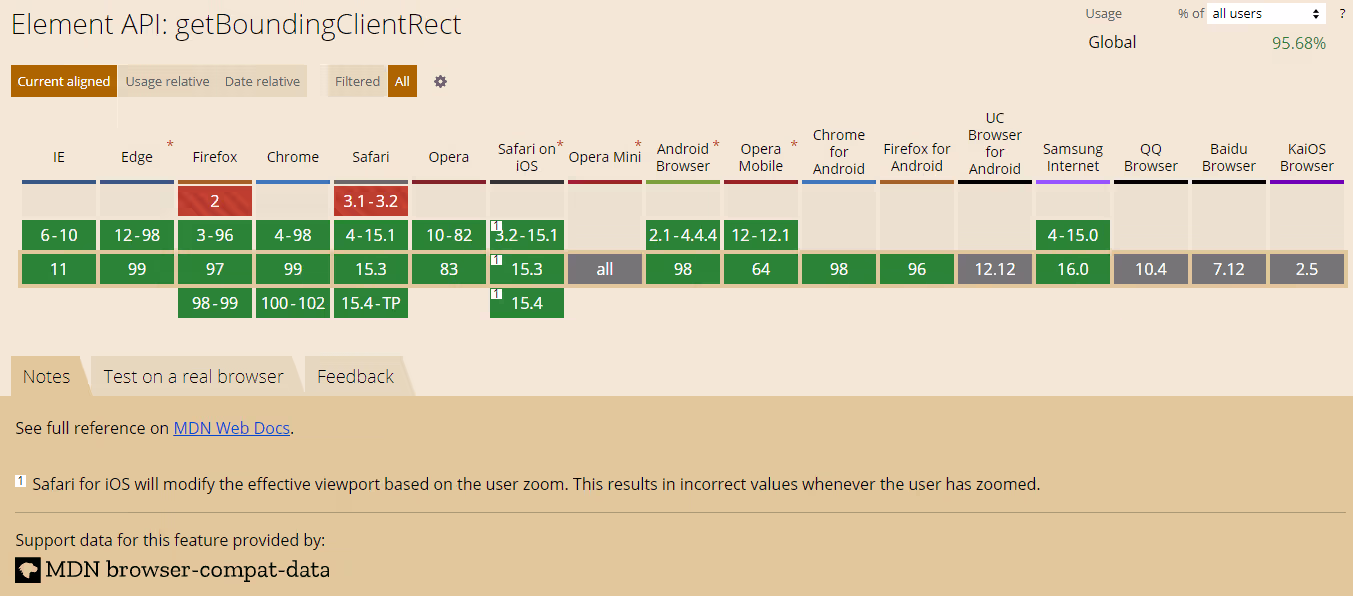1353x596 pixels.
Task: Click the Safari on iOS column header
Action: (x=527, y=157)
